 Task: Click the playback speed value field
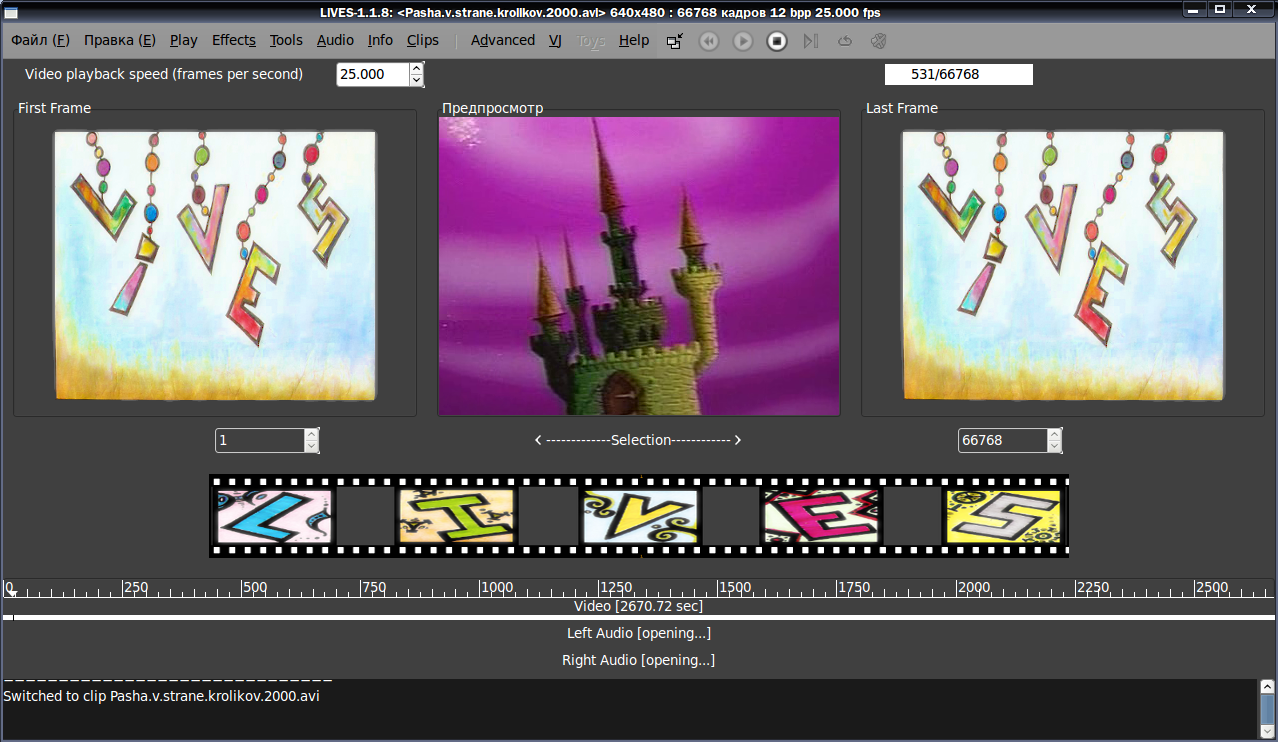pyautogui.click(x=373, y=74)
